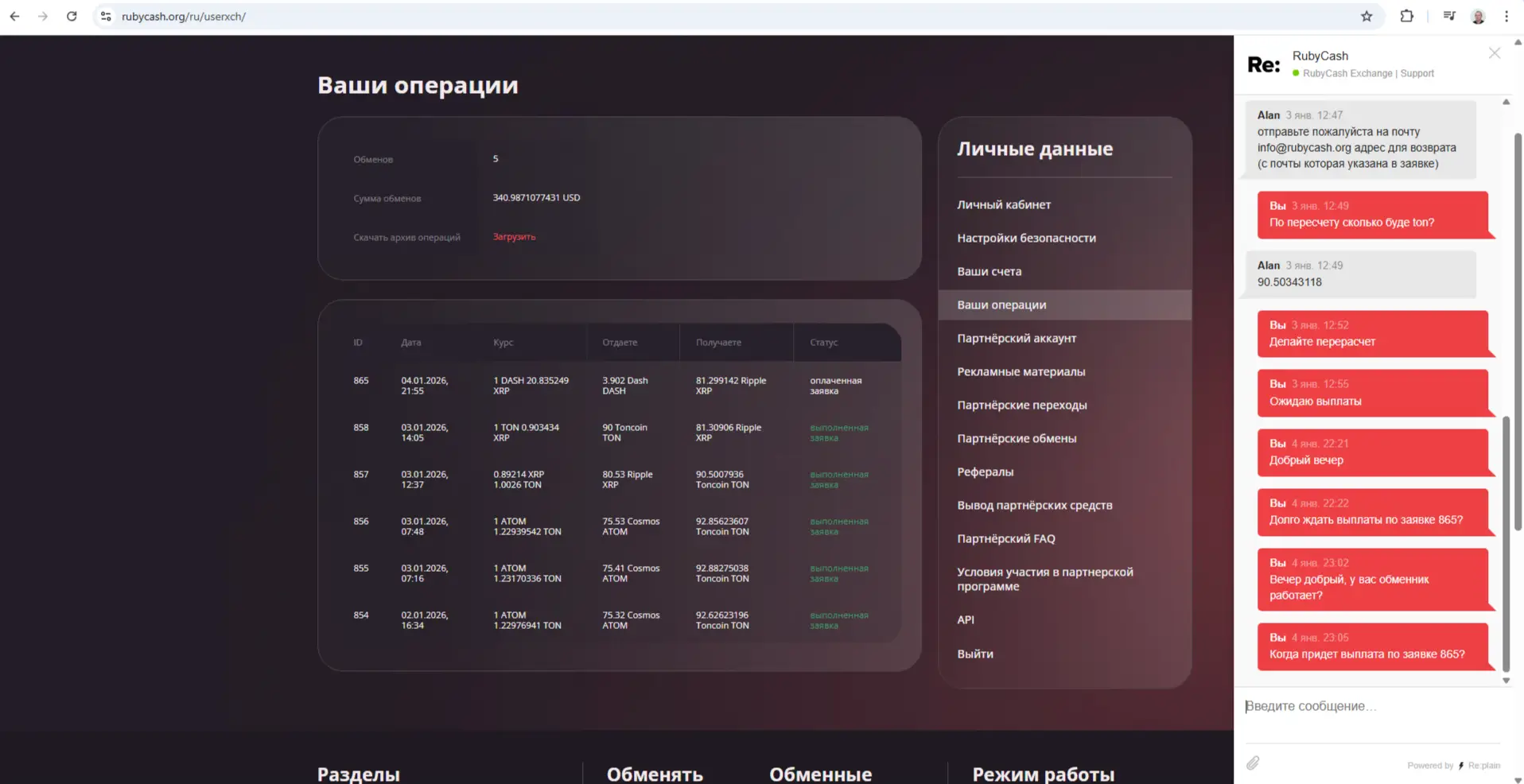Image resolution: width=1524 pixels, height=784 pixels.
Task: Open Личный кабинет menu item
Action: [1004, 204]
